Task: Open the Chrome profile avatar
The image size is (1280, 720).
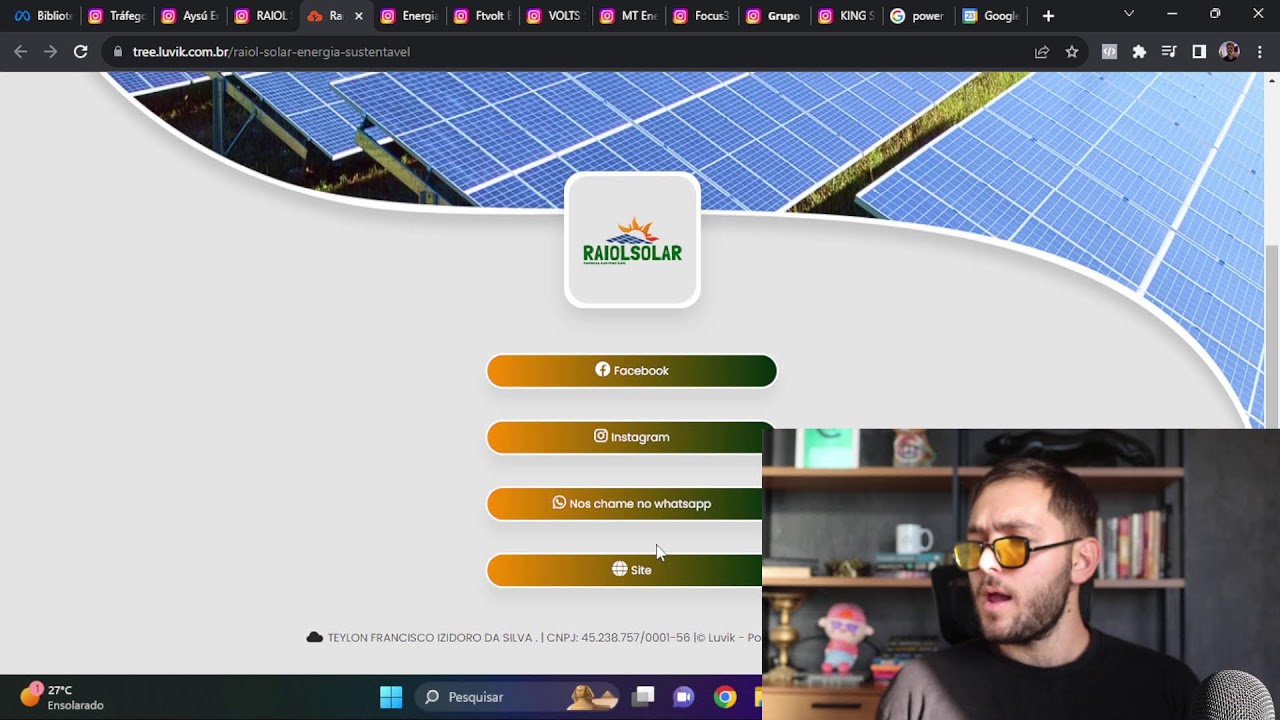Action: coord(1229,52)
